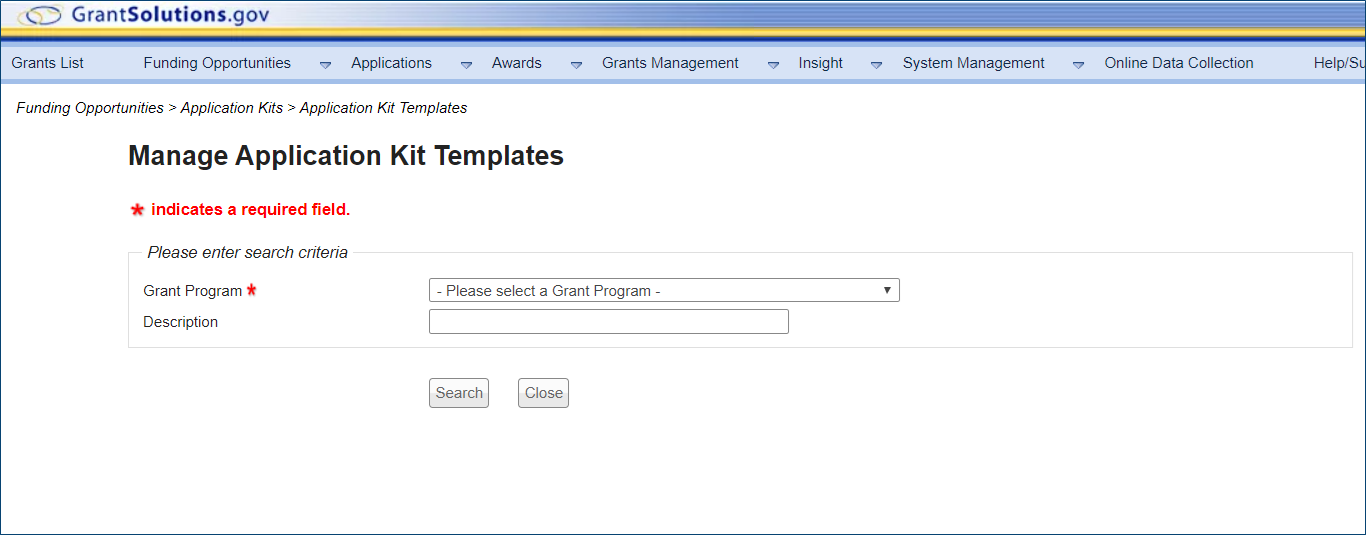The height and width of the screenshot is (535, 1366).
Task: Click the dropdown arrow beside Awards
Action: pos(576,65)
